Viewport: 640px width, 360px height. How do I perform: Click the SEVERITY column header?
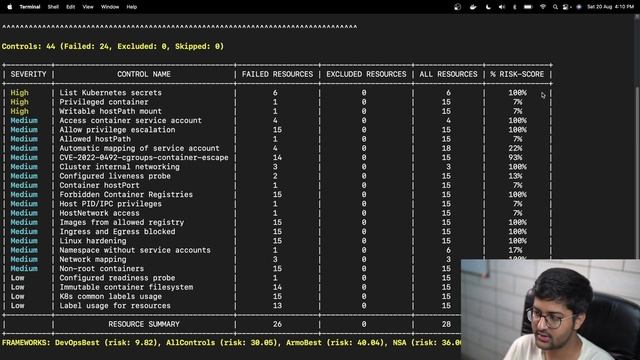(x=28, y=74)
